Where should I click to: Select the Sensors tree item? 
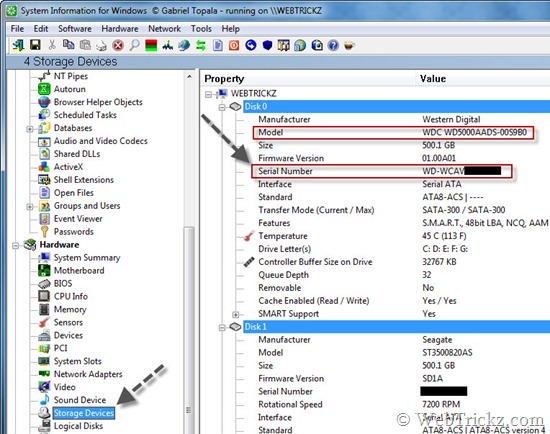pyautogui.click(x=68, y=322)
